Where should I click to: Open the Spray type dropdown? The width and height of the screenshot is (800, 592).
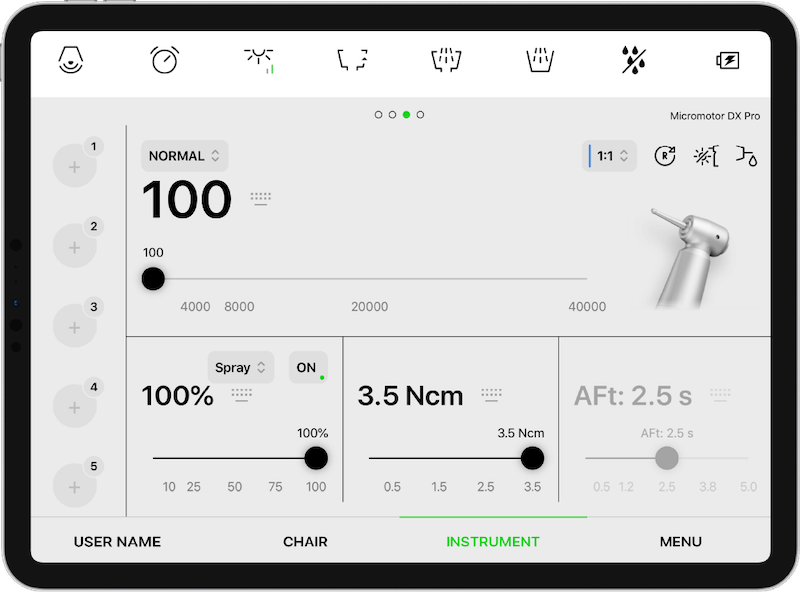point(241,367)
